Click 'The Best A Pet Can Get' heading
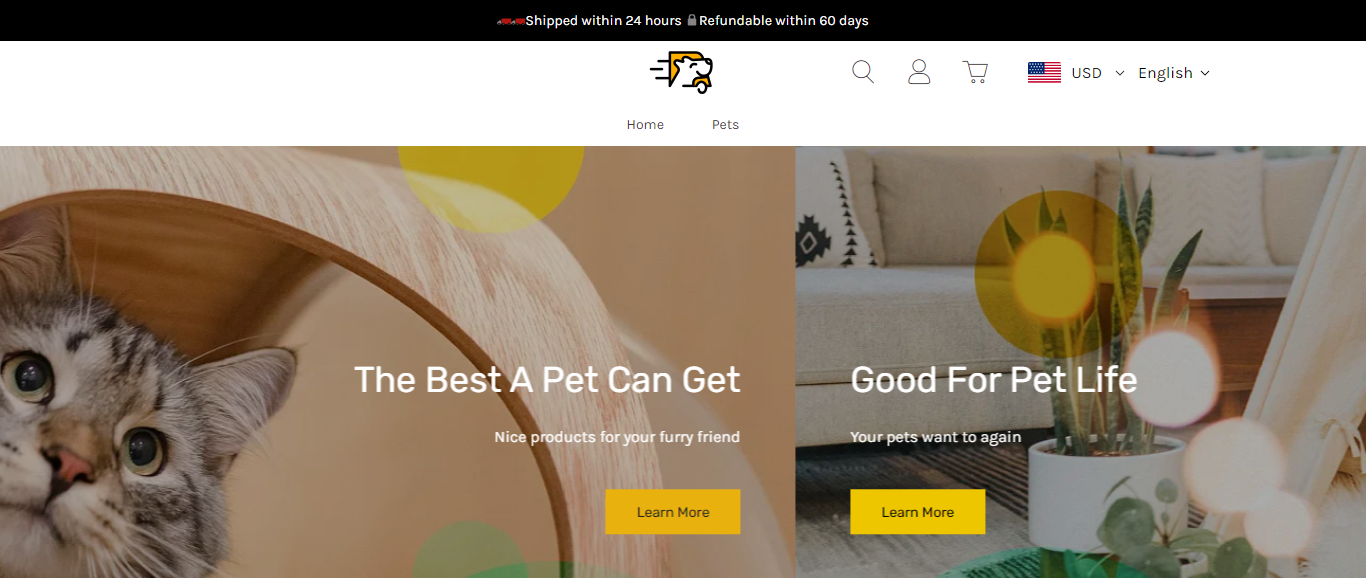Viewport: 1366px width, 578px height. tap(547, 380)
